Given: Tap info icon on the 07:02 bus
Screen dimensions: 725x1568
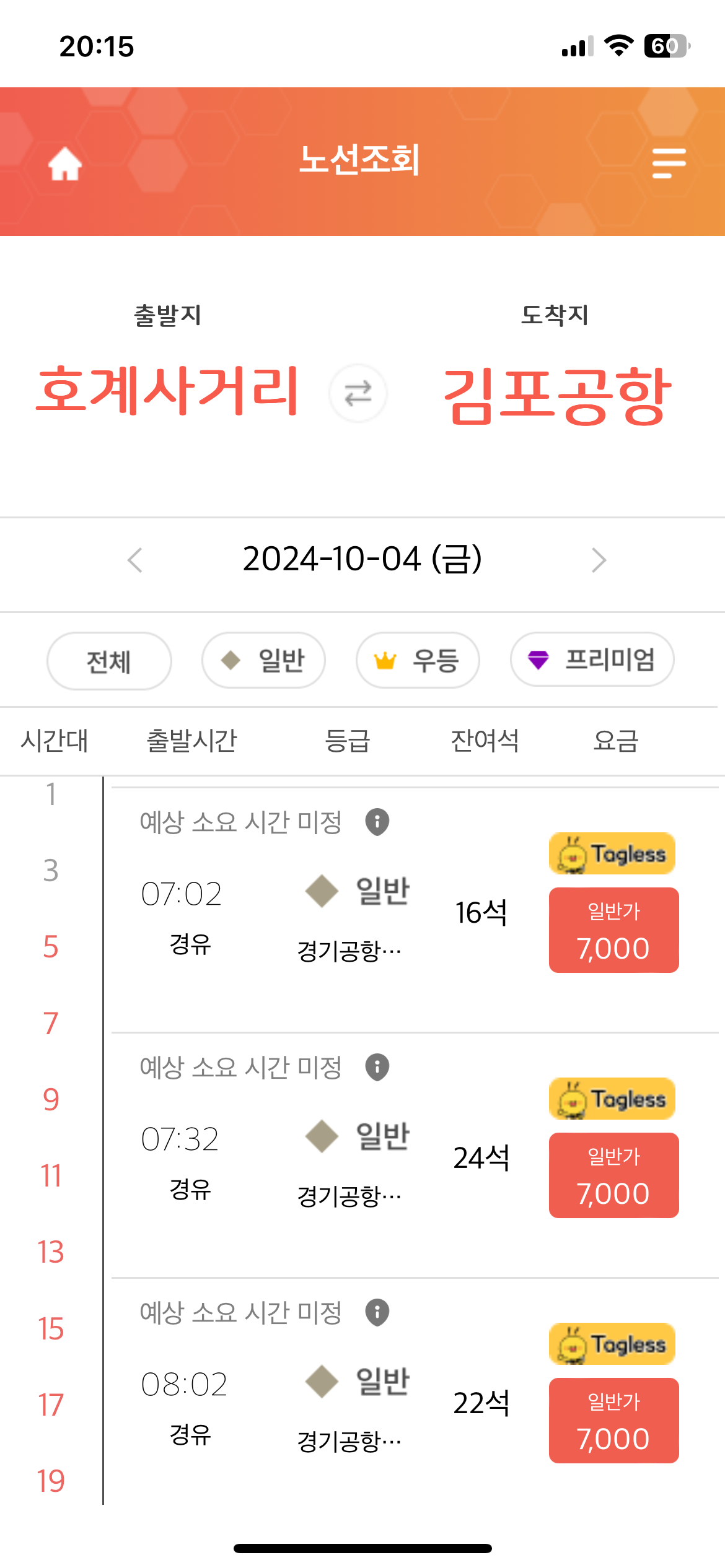Looking at the screenshot, I should [x=377, y=822].
